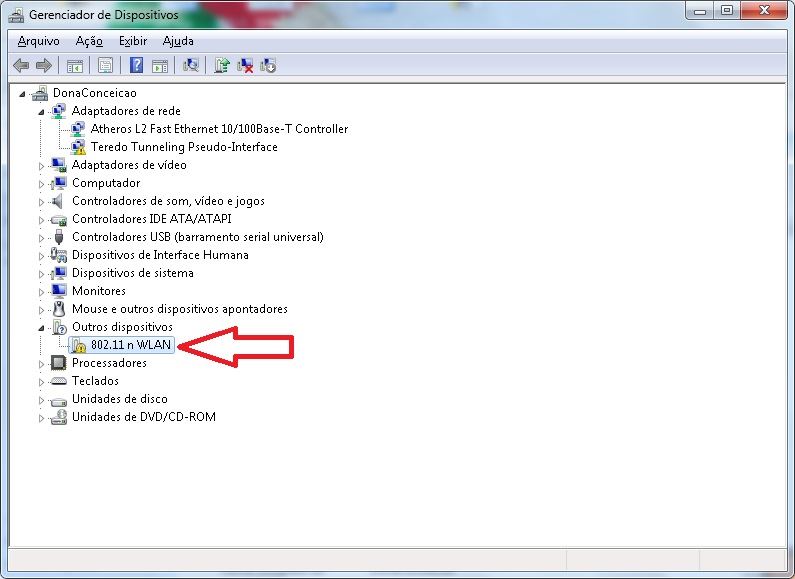
Task: Click the Human Interface devices icon
Action: 59,255
